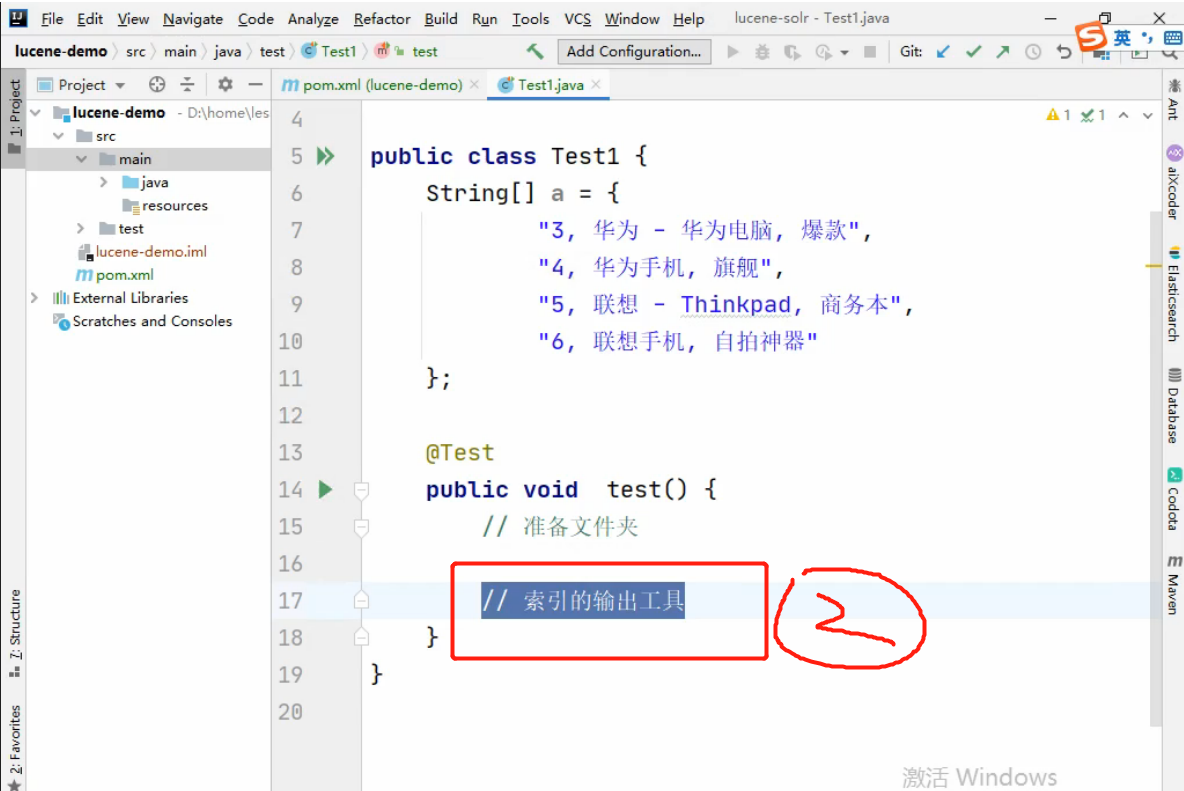Screen dimensions: 1184x791
Task: Close the pom.xml tab
Action: pos(474,85)
